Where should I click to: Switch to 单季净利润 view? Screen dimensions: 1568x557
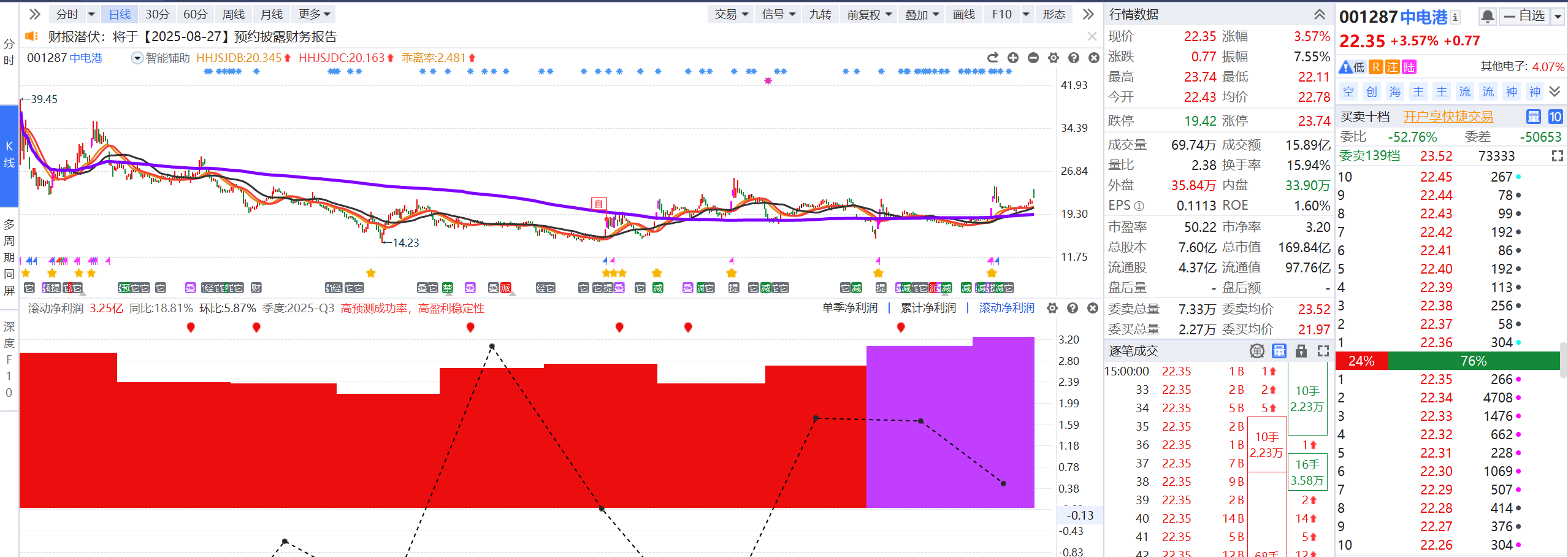[850, 308]
